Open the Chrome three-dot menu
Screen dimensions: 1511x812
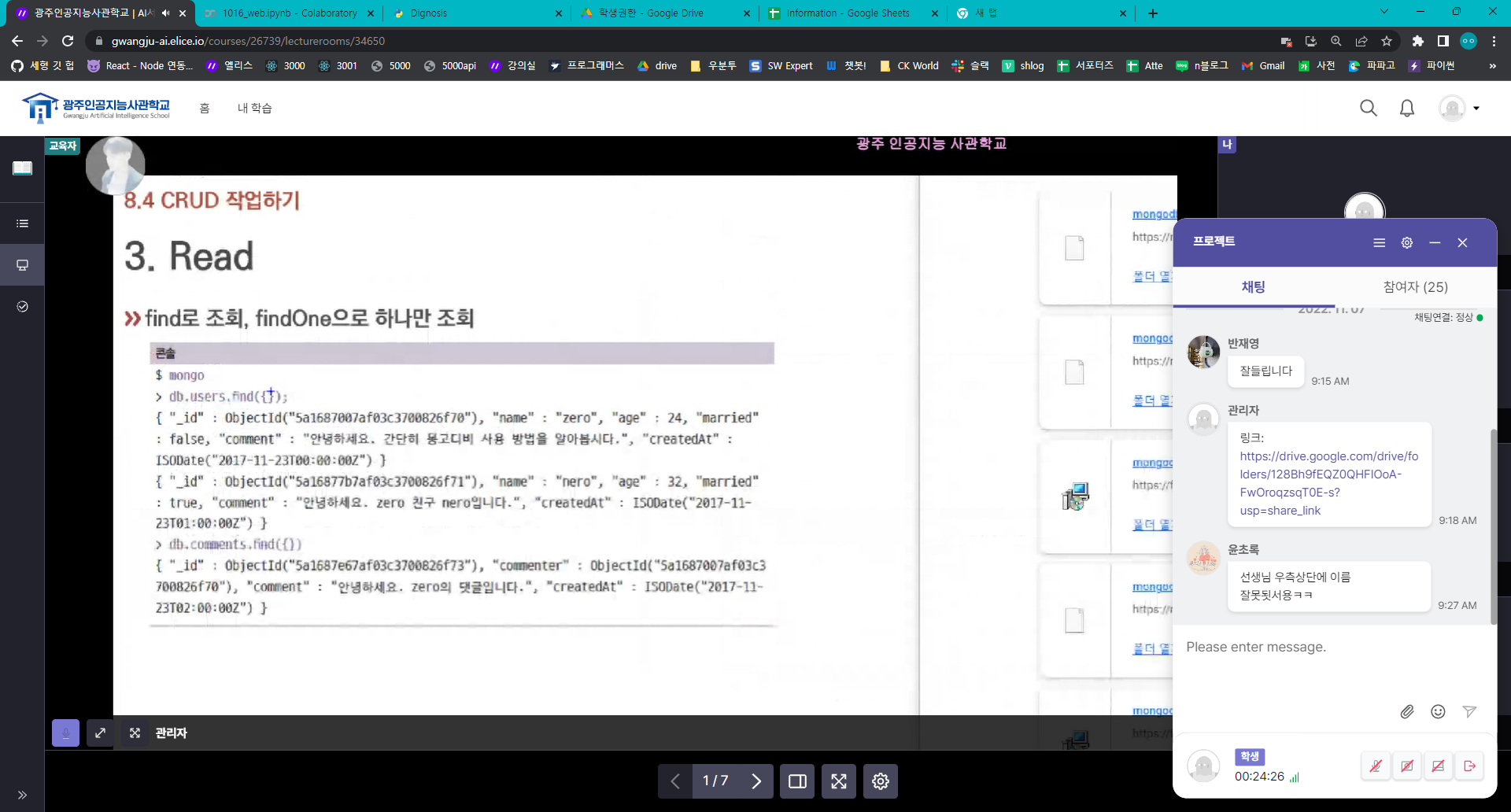pos(1494,41)
